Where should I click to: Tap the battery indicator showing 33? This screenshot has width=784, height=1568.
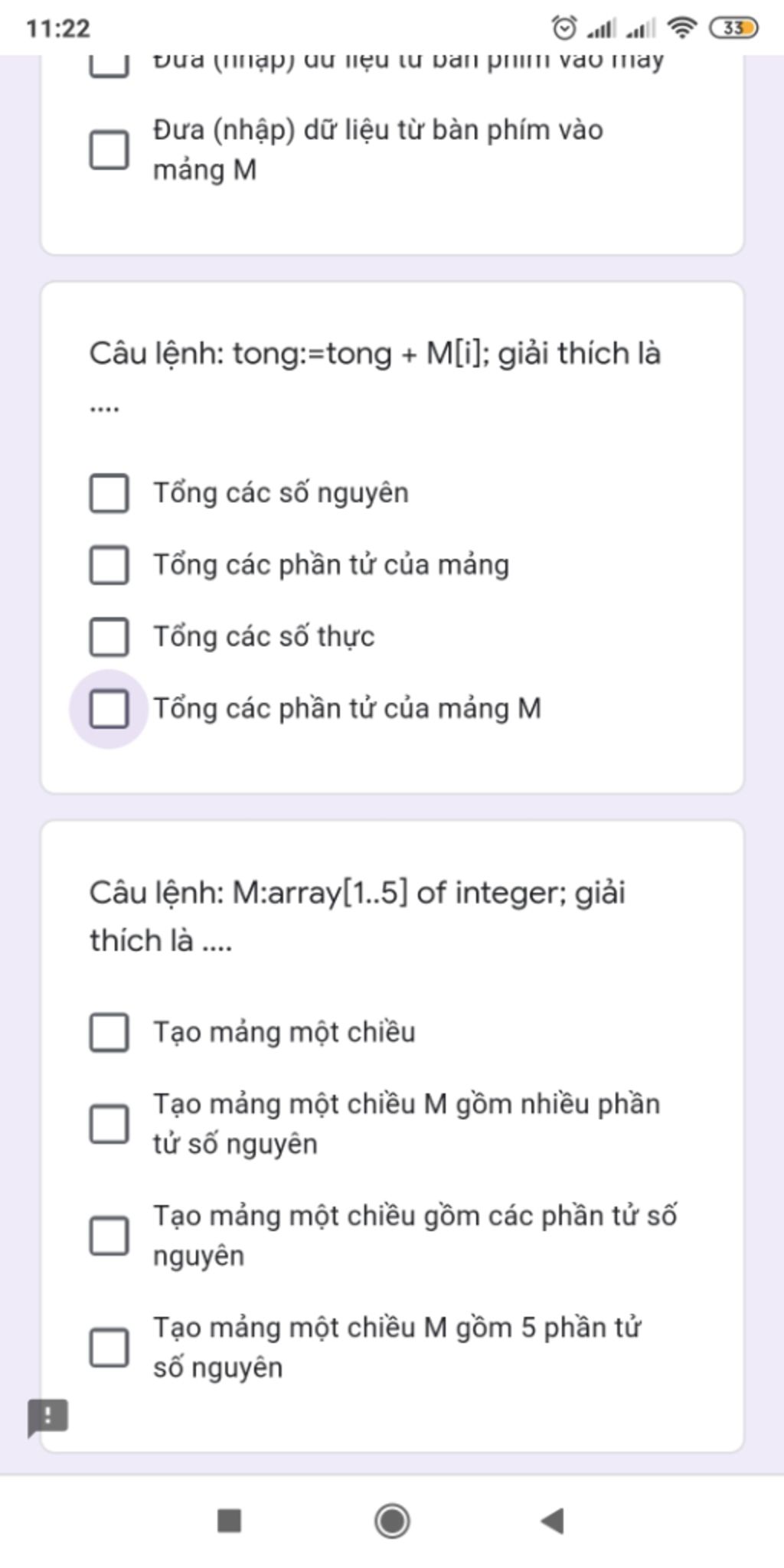click(733, 28)
